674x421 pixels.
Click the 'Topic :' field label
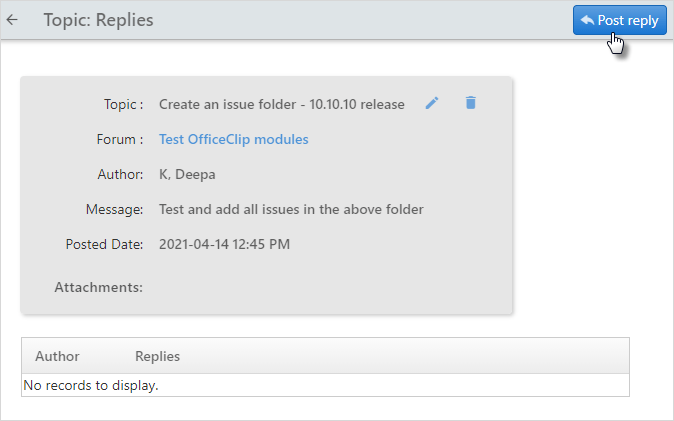[123, 104]
